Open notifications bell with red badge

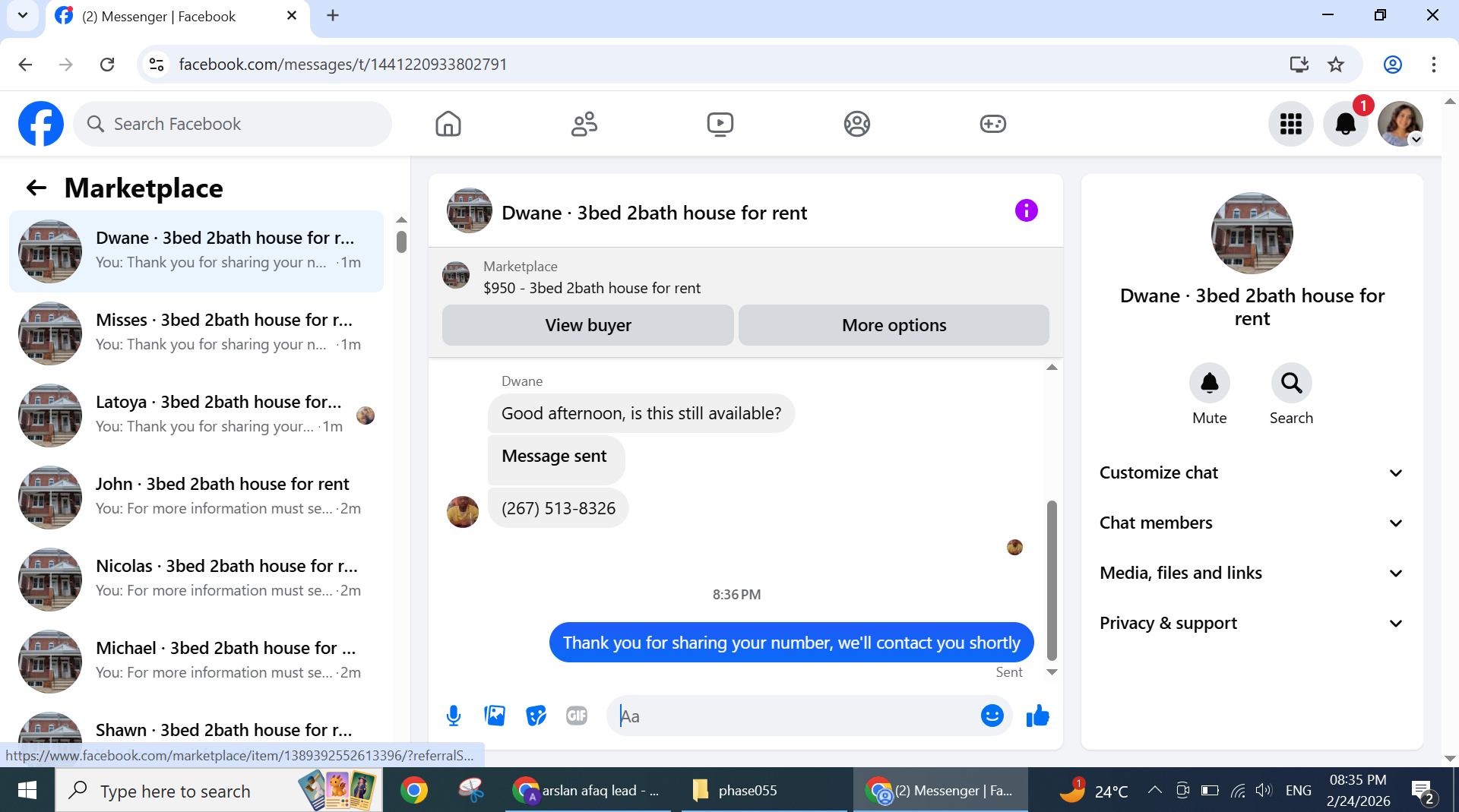pyautogui.click(x=1346, y=124)
